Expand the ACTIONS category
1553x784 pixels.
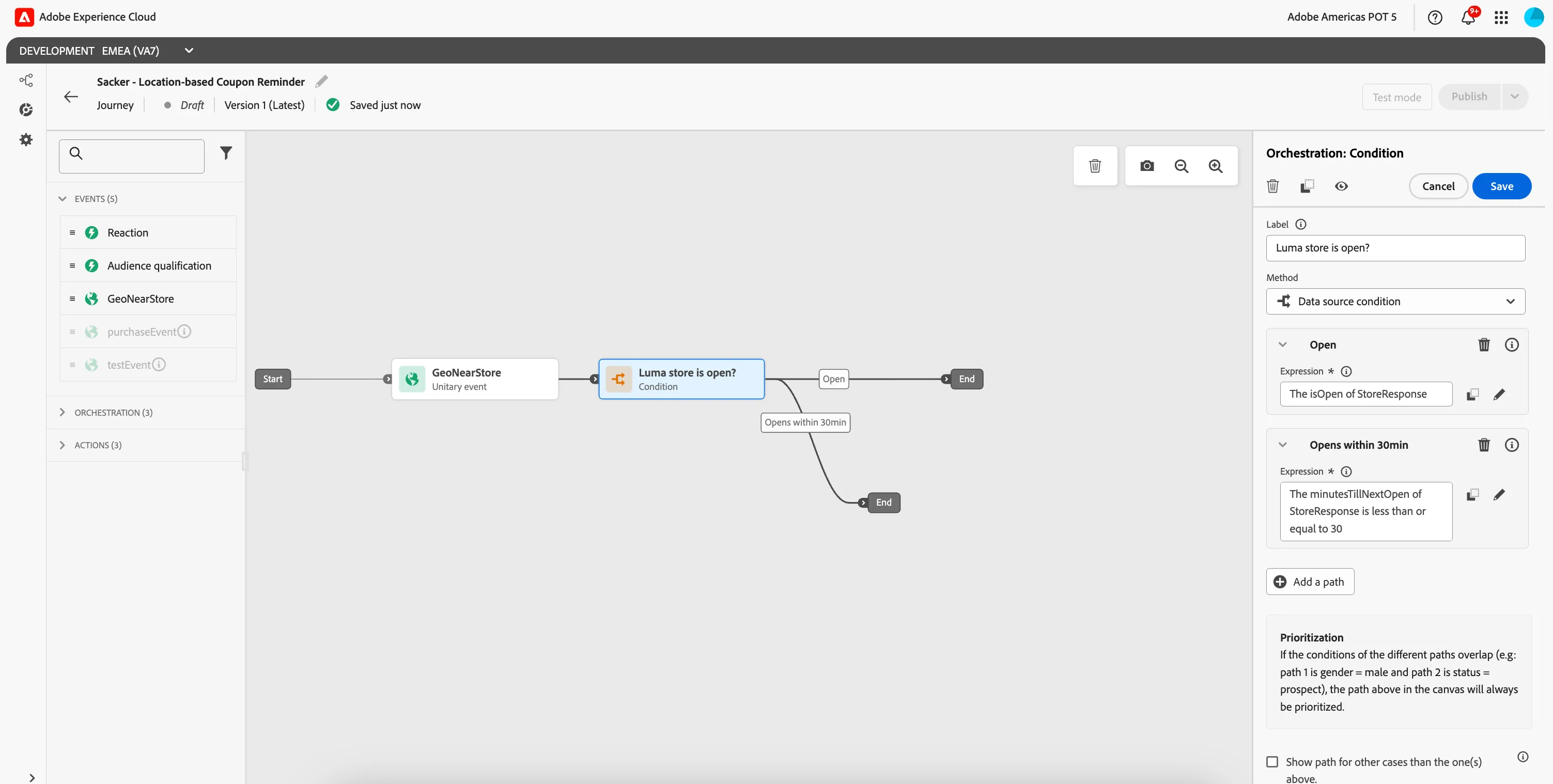(63, 445)
